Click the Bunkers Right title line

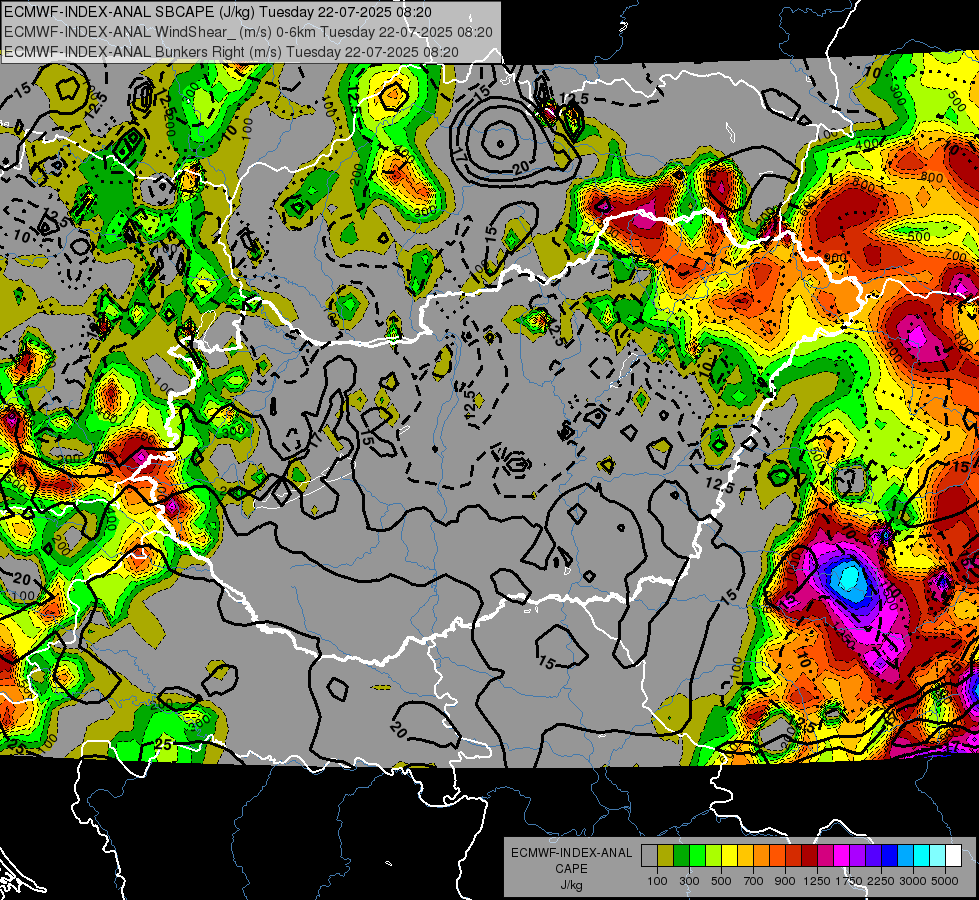[231, 52]
